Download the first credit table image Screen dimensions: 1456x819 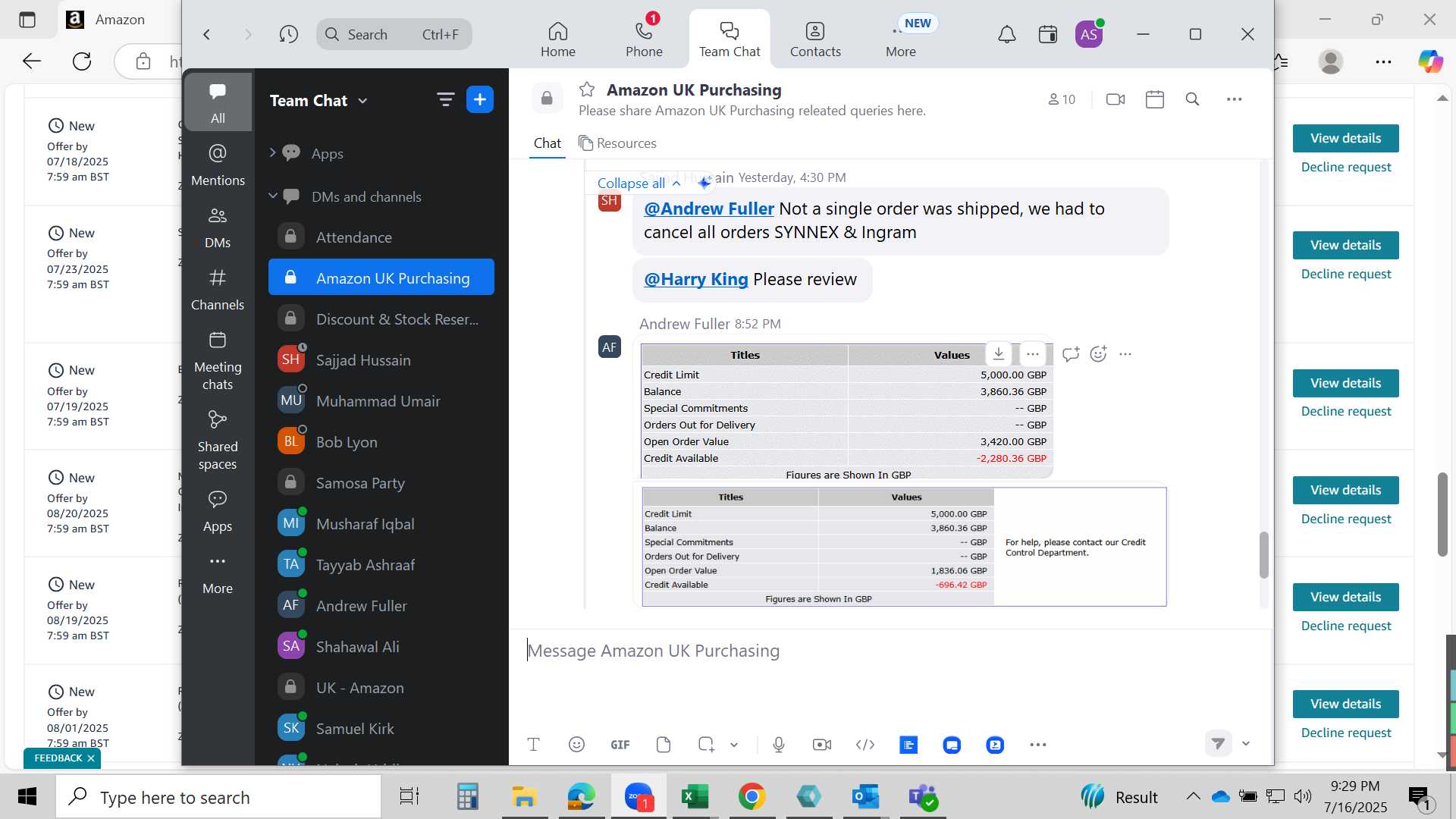(x=999, y=353)
